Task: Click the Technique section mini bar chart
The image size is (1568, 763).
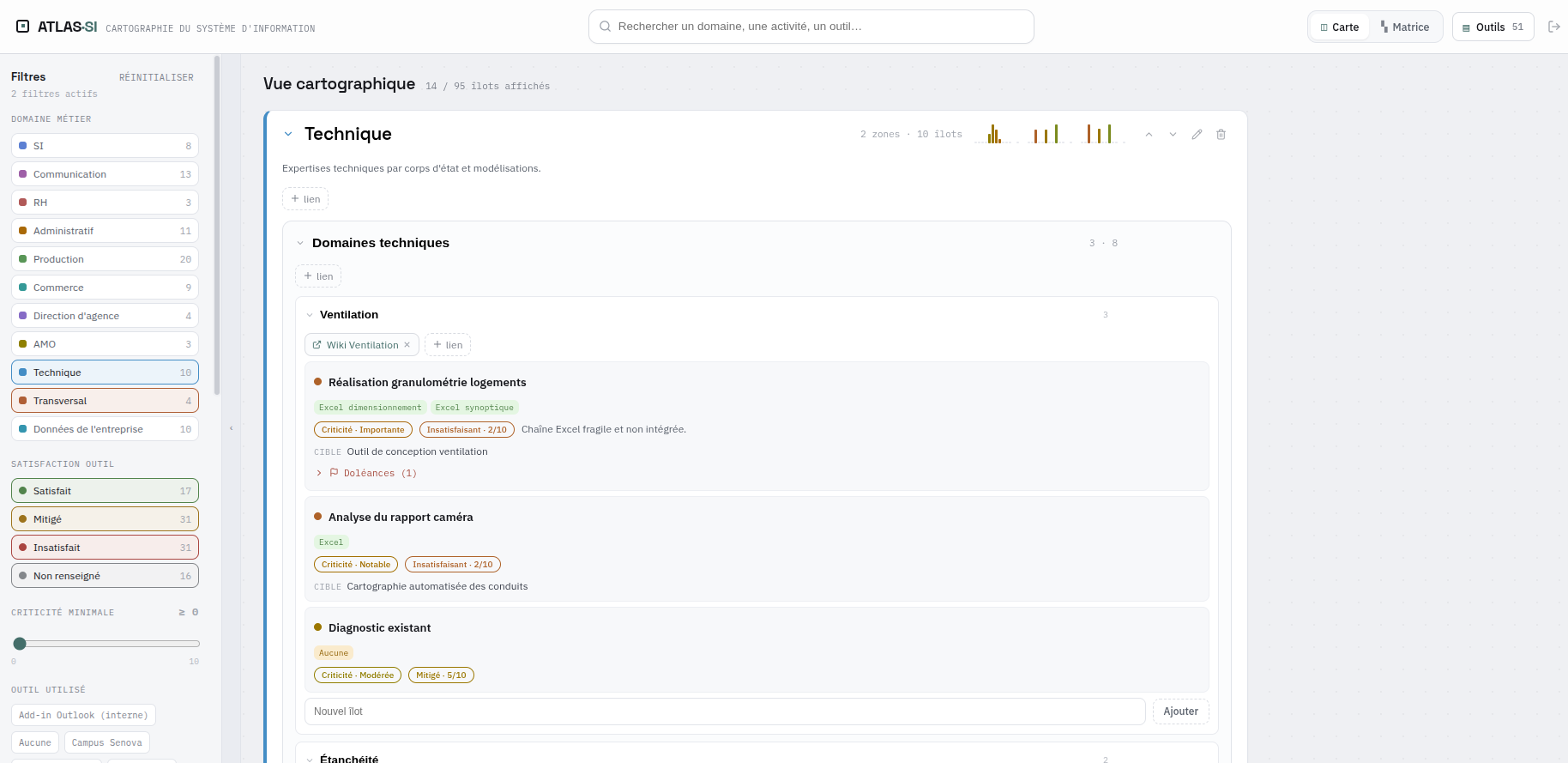Action: pos(1050,133)
